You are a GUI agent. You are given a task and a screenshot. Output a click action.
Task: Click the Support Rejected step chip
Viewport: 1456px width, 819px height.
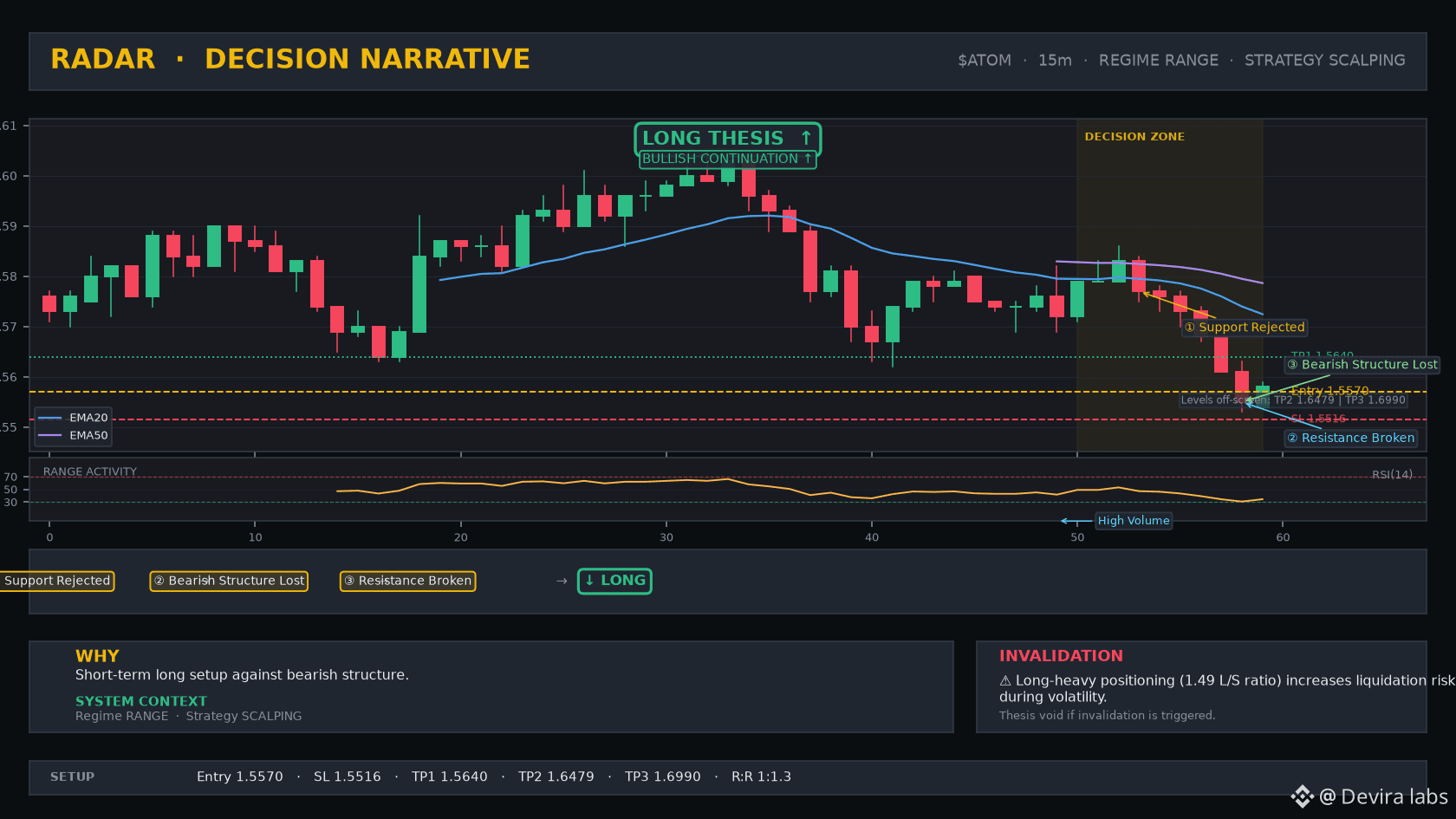click(x=57, y=581)
